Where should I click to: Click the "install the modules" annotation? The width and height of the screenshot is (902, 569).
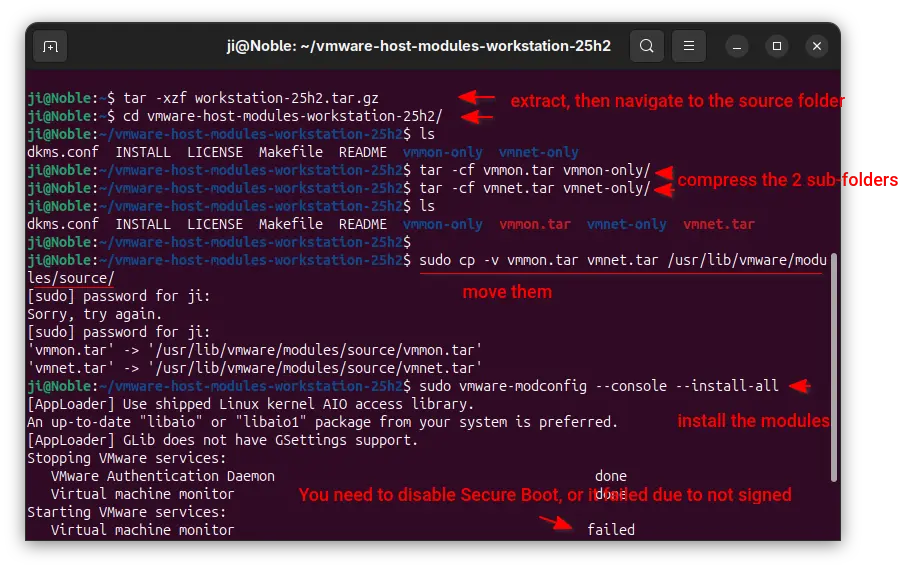pos(753,421)
